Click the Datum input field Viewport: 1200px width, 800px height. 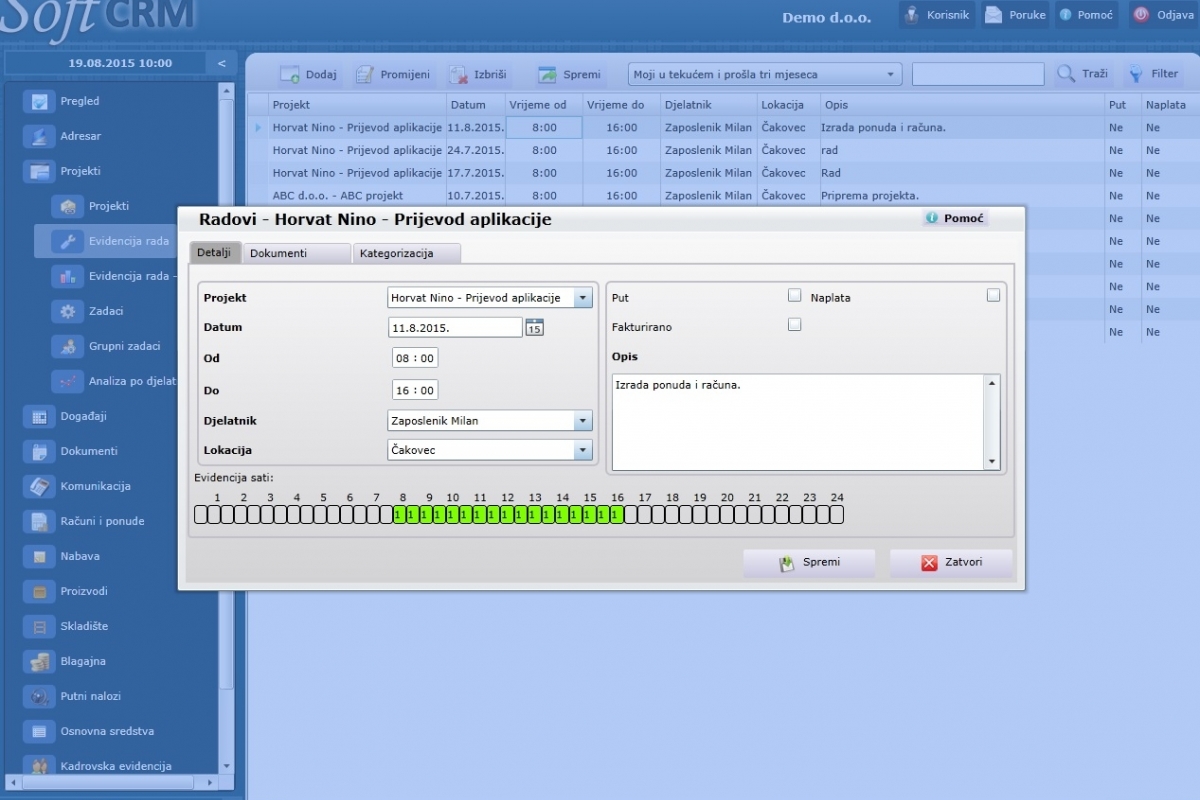[x=455, y=327]
